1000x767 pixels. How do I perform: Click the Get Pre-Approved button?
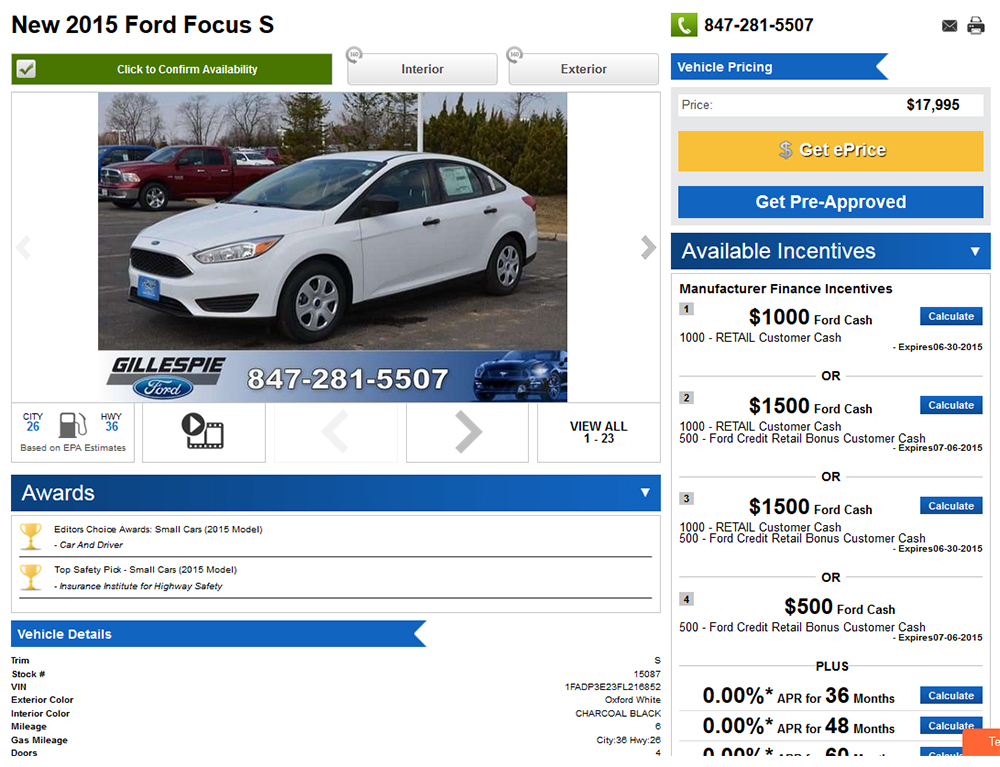[x=830, y=202]
